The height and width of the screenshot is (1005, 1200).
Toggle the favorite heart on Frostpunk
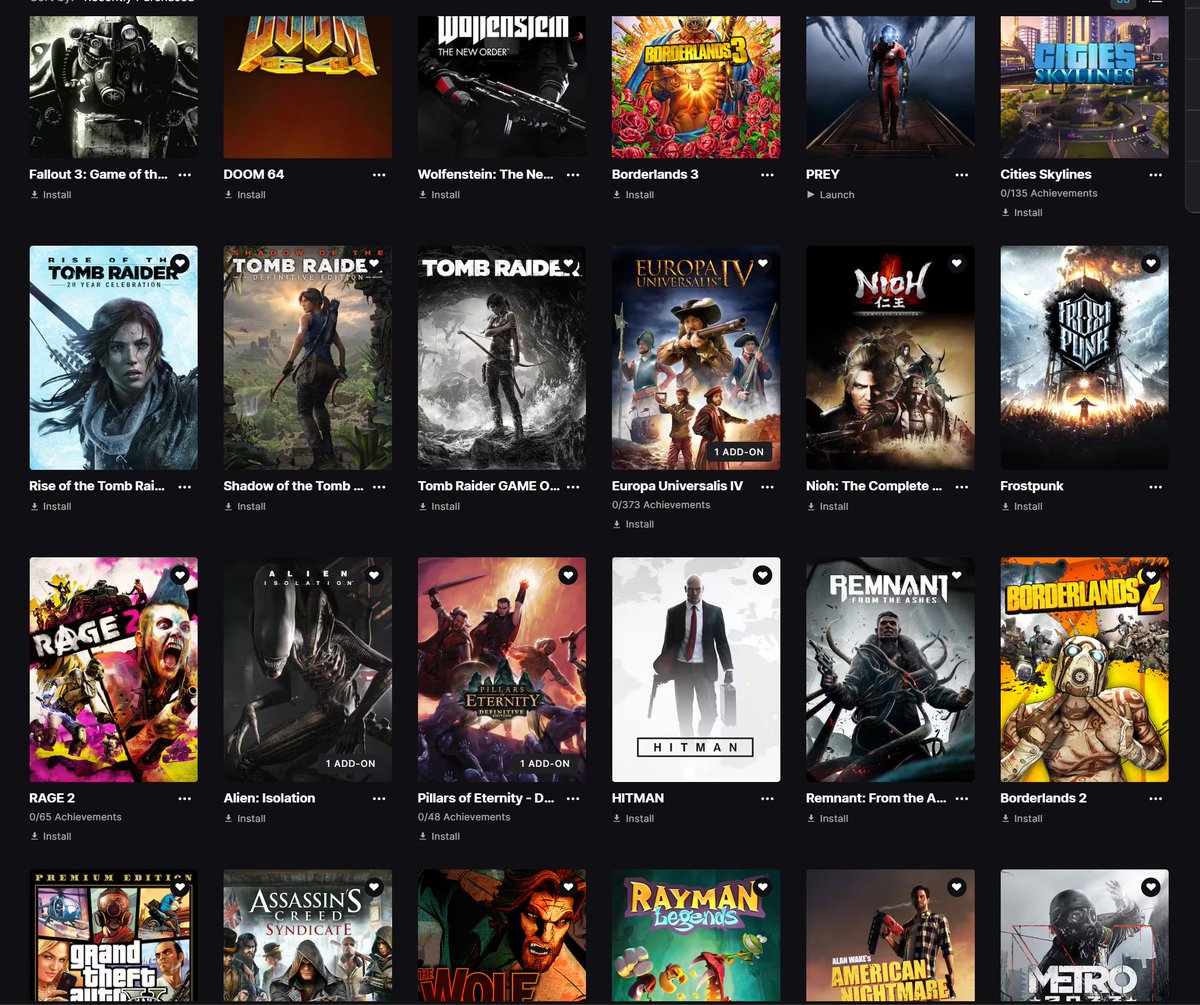[1150, 263]
